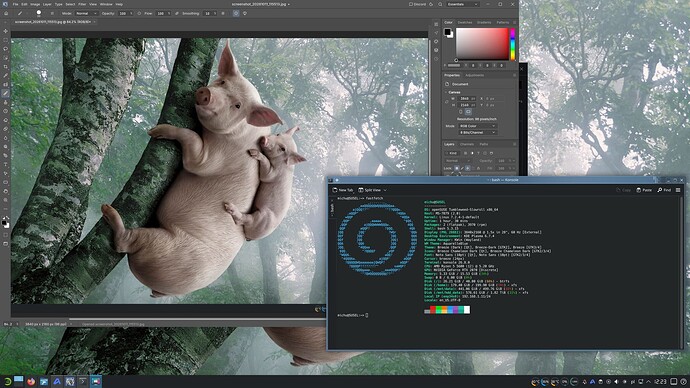Open the Filter menu
The height and width of the screenshot is (388, 690).
tap(82, 4)
